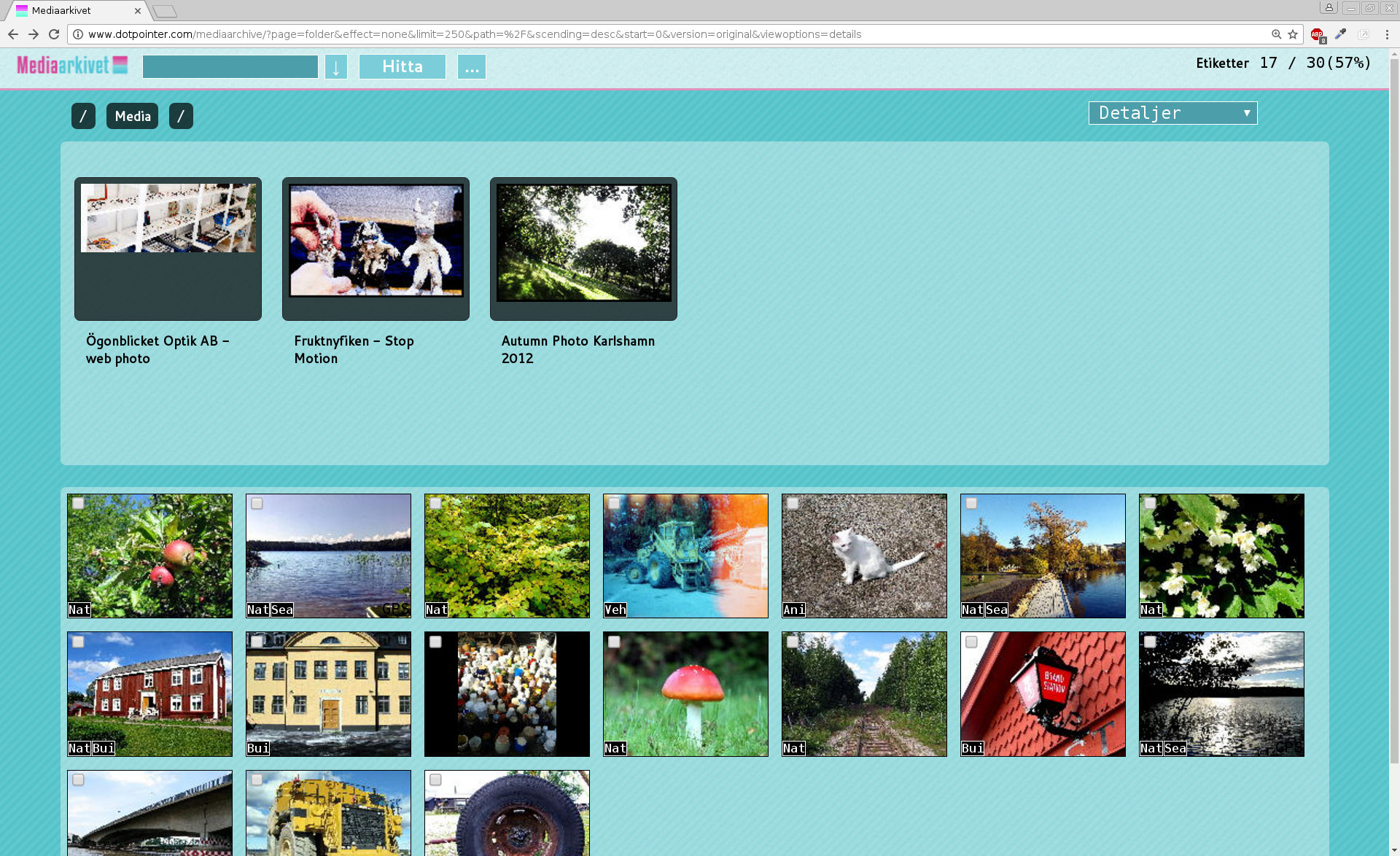The width and height of the screenshot is (1400, 856).
Task: Click the search text input field
Action: click(230, 67)
